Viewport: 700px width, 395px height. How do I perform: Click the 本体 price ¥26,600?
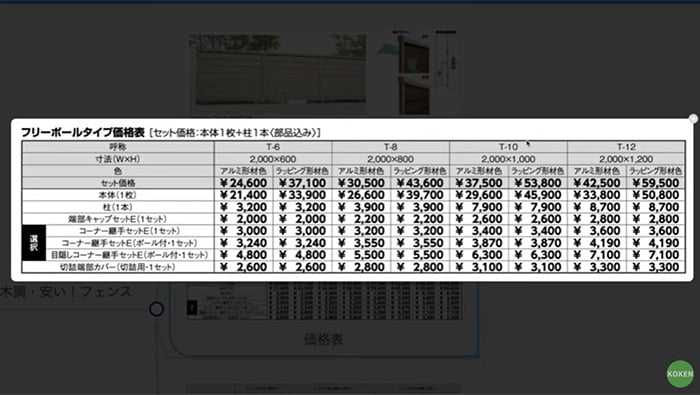(x=361, y=195)
